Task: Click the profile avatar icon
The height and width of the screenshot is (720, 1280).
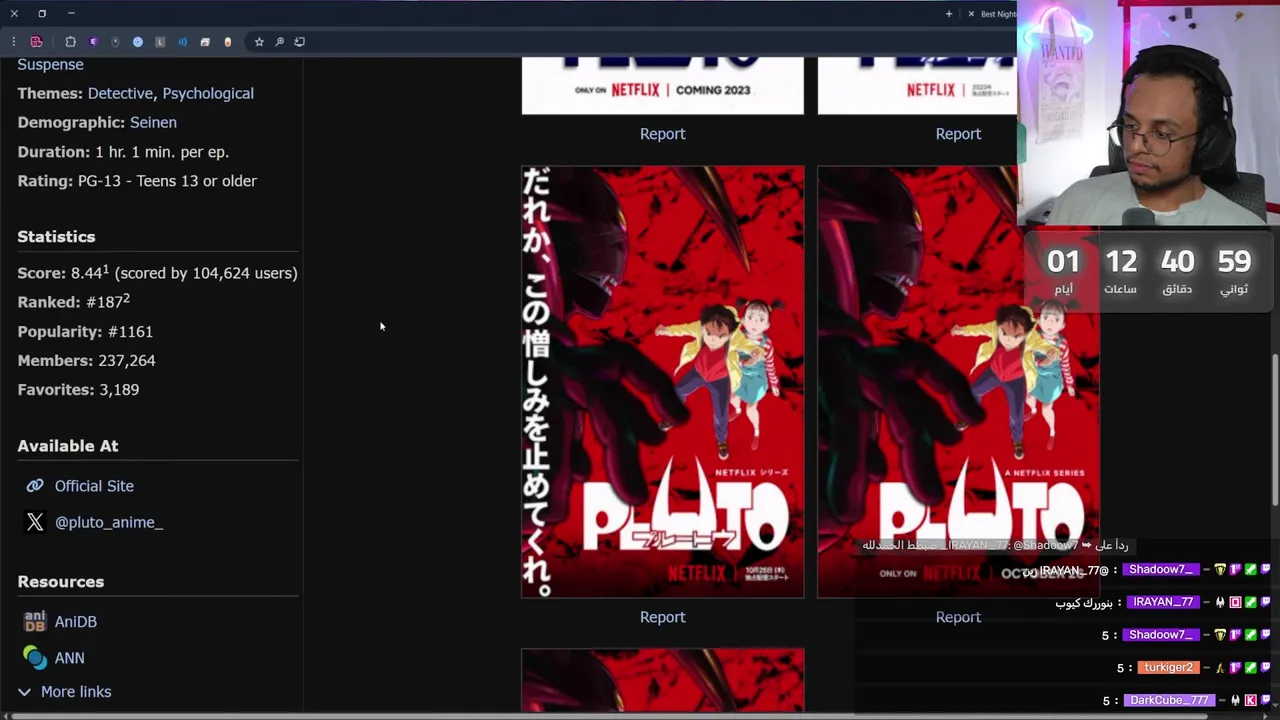Action: click(37, 42)
